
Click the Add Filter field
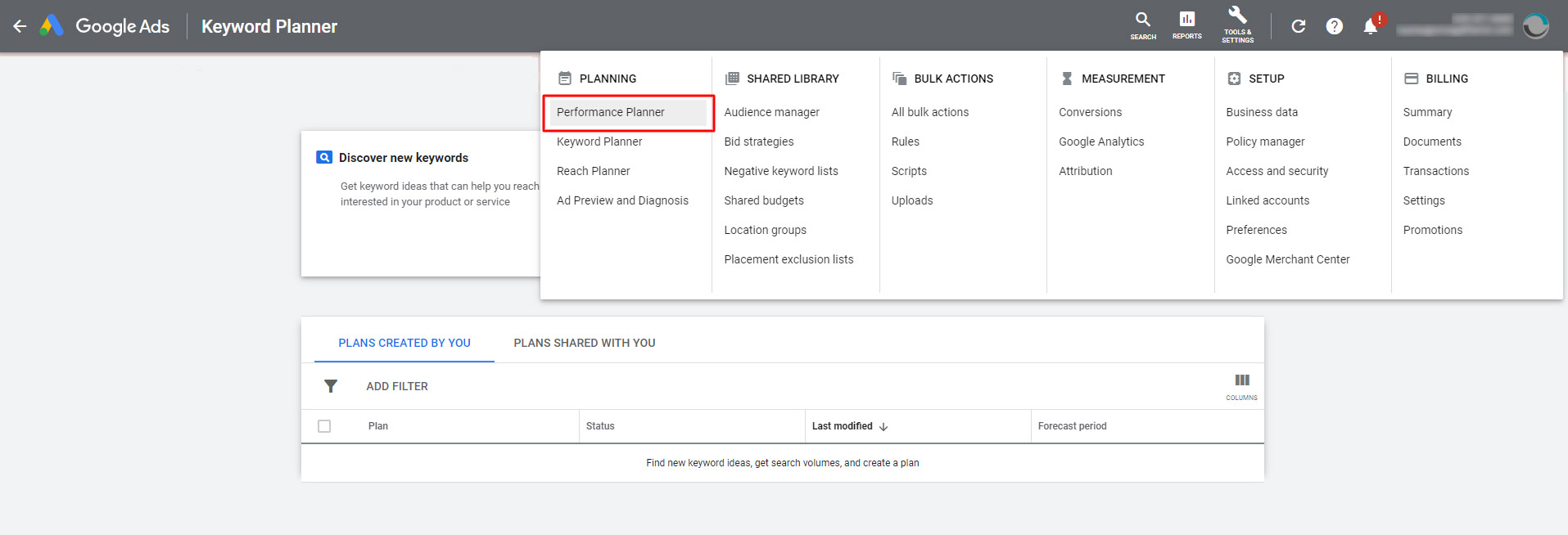[397, 386]
